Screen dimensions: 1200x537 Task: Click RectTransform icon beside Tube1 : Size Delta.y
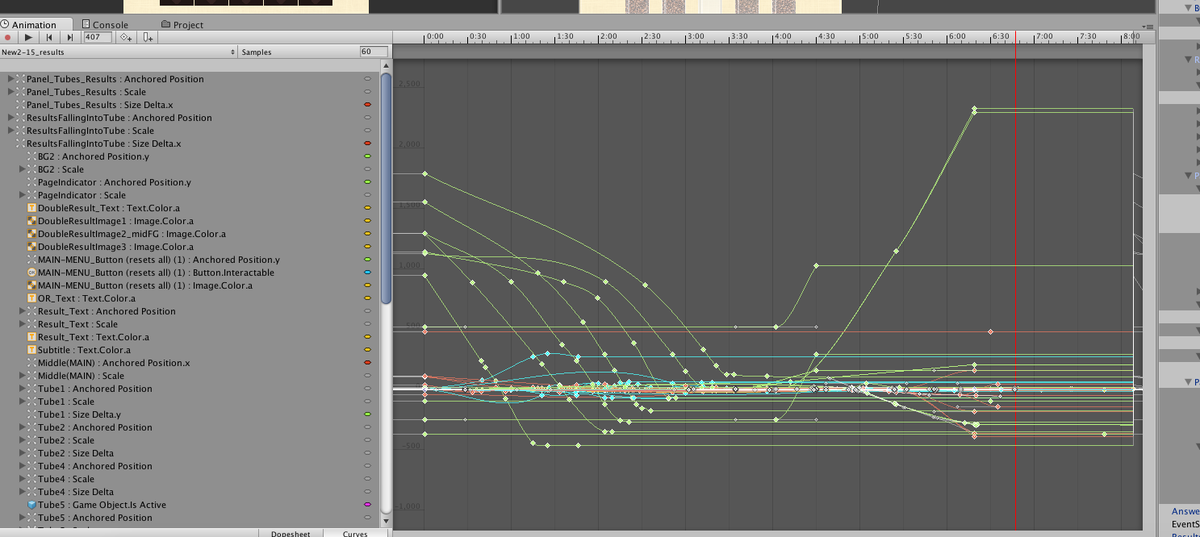[x=32, y=414]
